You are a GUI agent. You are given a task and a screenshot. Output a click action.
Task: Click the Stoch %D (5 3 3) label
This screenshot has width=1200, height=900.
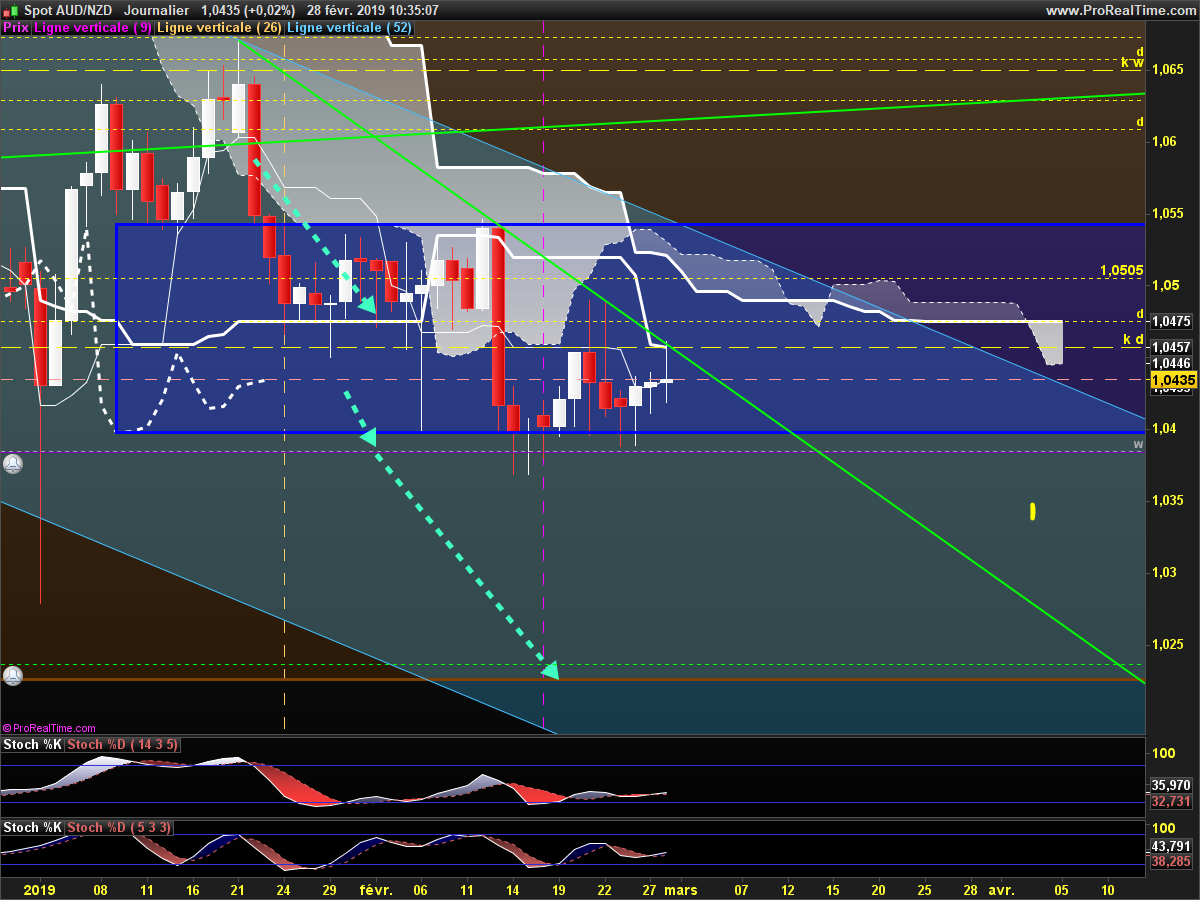tap(119, 827)
